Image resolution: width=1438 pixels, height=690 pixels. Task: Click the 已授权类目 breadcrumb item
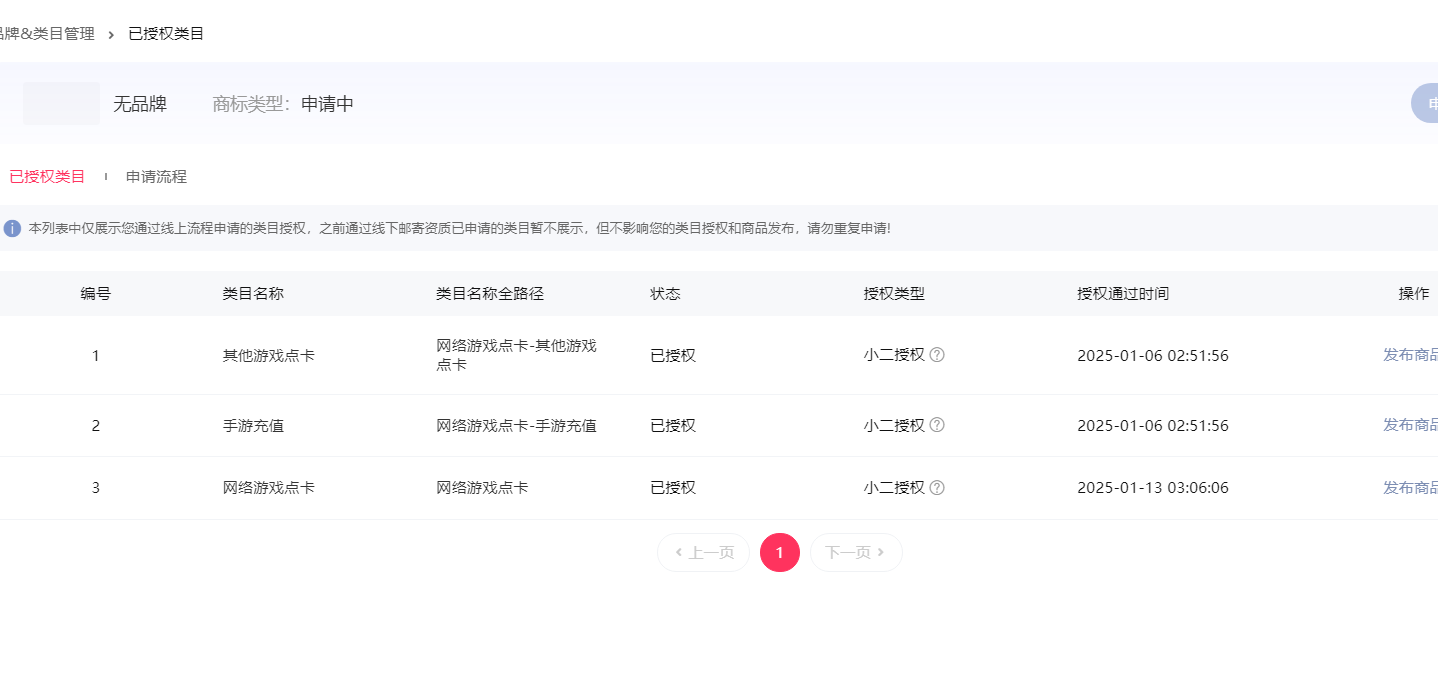tap(166, 34)
